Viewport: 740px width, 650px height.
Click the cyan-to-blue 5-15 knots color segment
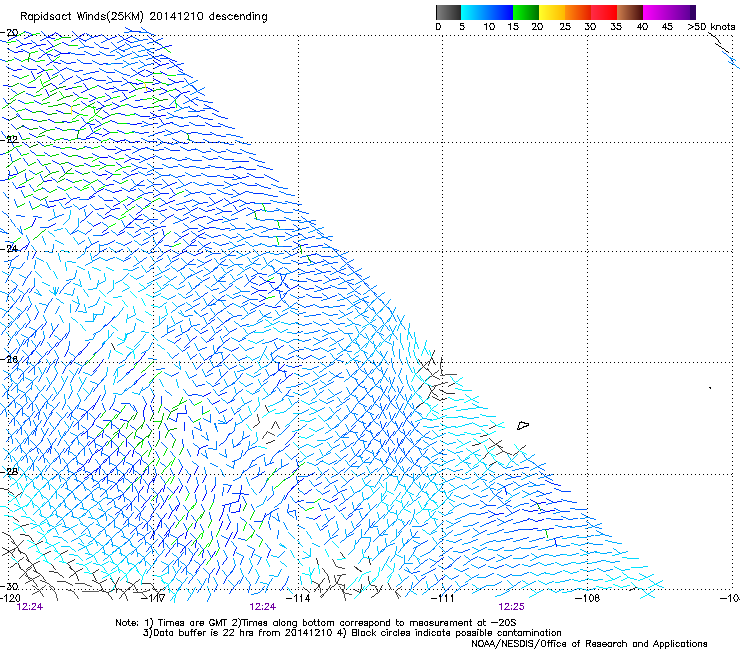[x=487, y=12]
